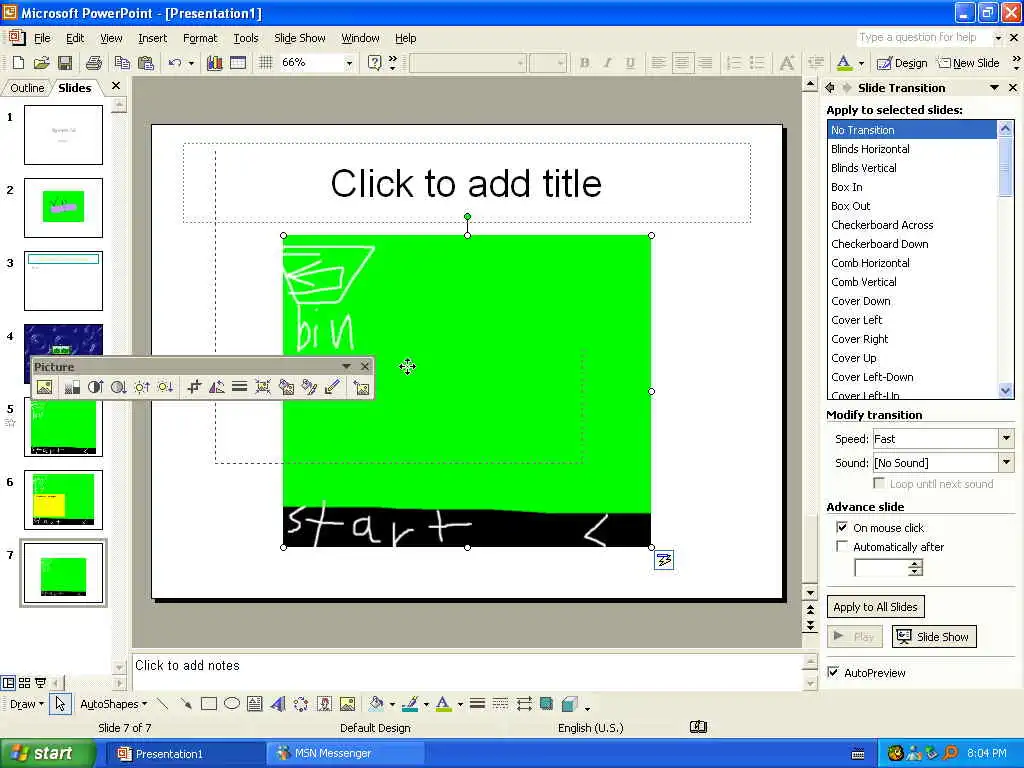Select the Rectangle drawing tool
The width and height of the screenshot is (1024, 768).
pyautogui.click(x=209, y=704)
